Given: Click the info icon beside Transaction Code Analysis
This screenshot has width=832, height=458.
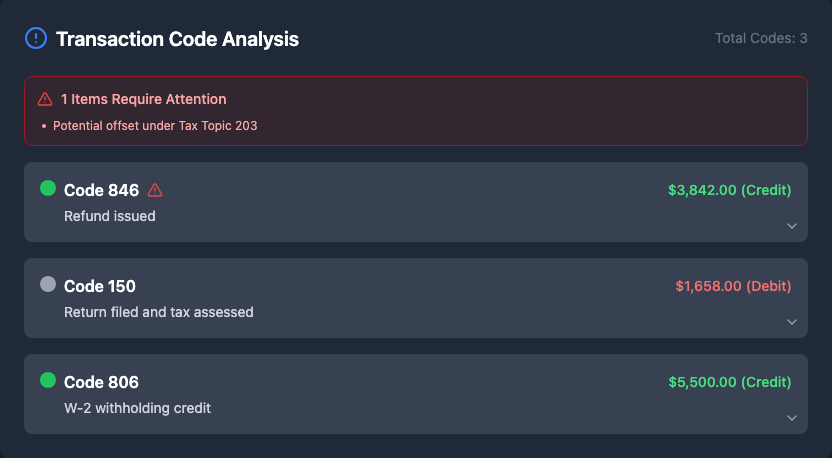Looking at the screenshot, I should coord(36,39).
